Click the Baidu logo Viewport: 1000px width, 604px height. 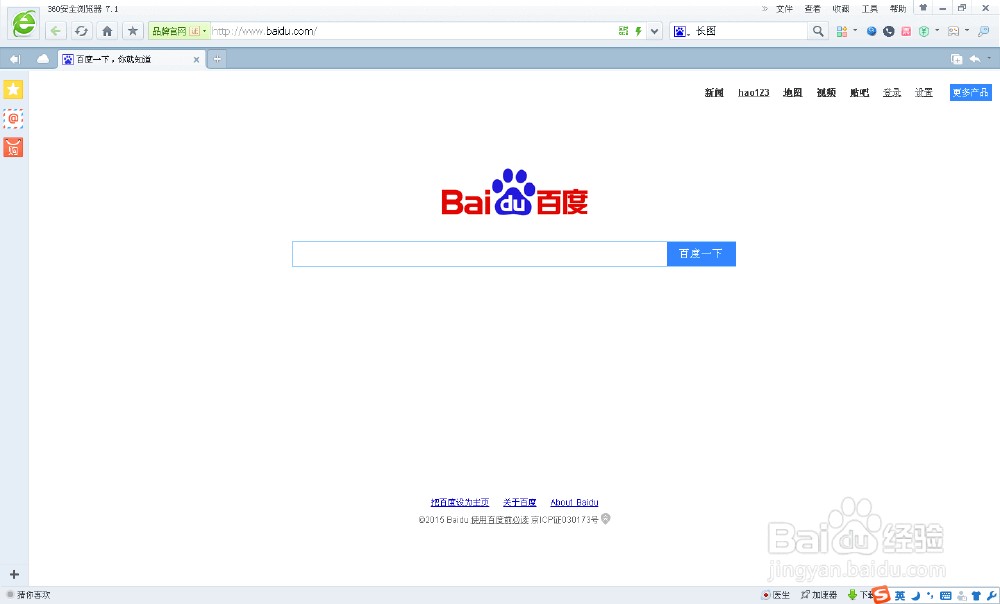pyautogui.click(x=515, y=193)
